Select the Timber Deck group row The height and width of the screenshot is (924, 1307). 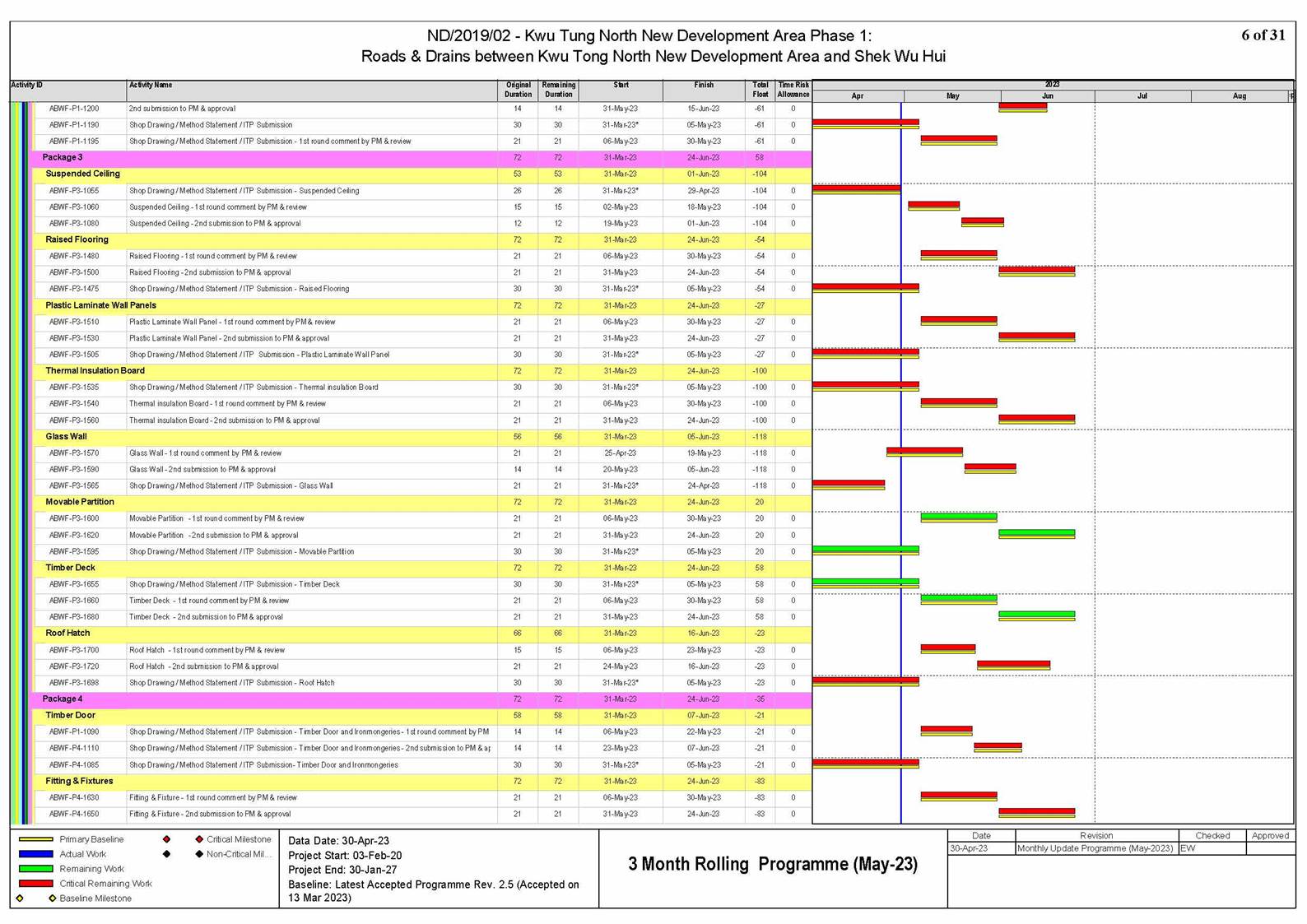click(423, 568)
